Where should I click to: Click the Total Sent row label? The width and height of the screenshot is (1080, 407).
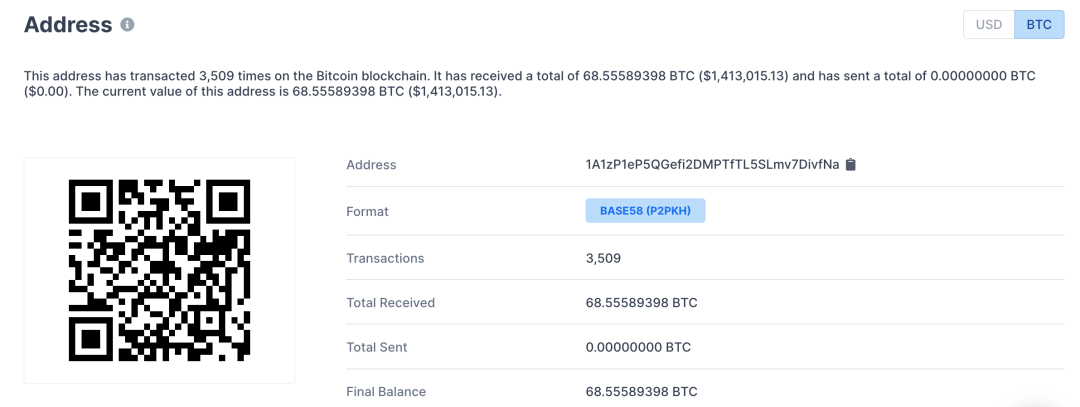[376, 347]
